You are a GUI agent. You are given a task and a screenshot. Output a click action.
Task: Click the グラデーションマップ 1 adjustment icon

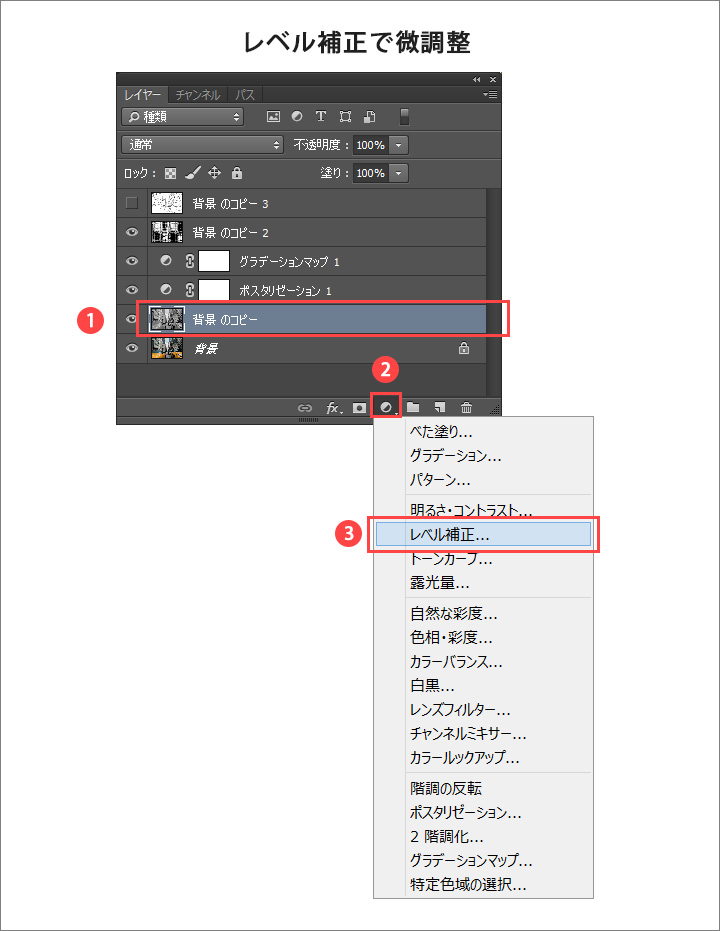(166, 261)
